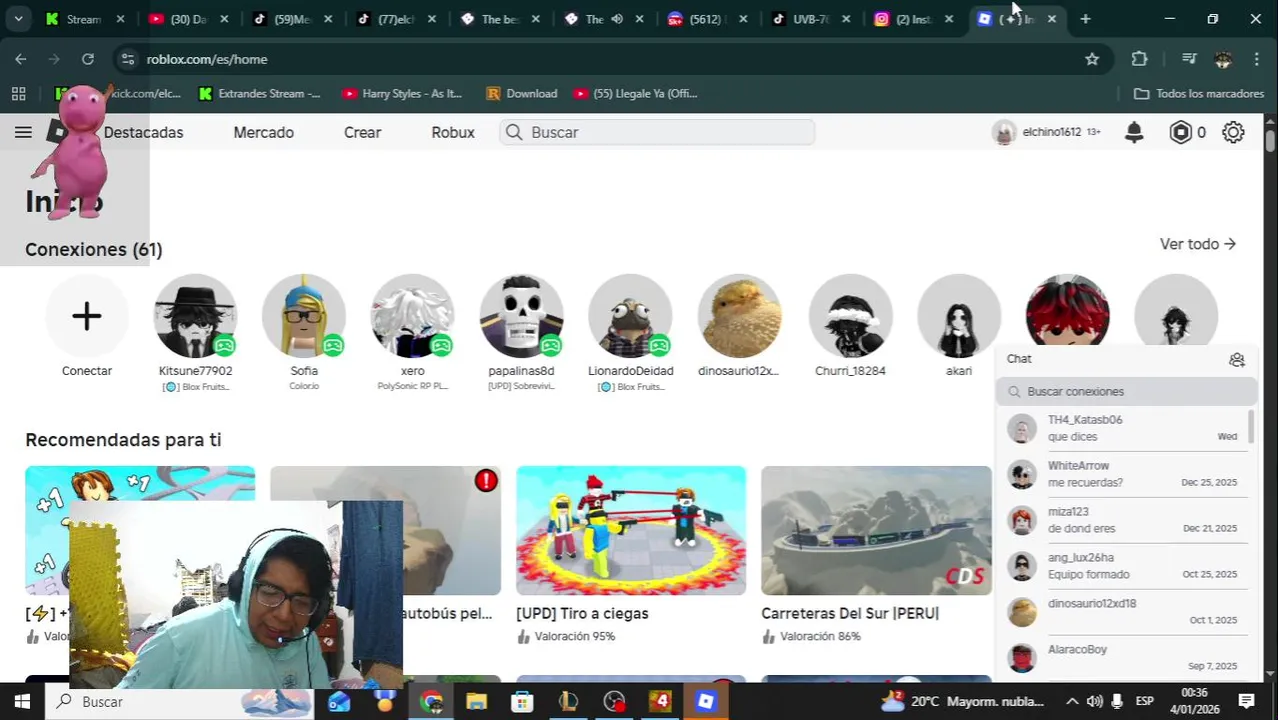Viewport: 1278px width, 720px height.
Task: Open the Robux balance icon
Action: (1181, 132)
